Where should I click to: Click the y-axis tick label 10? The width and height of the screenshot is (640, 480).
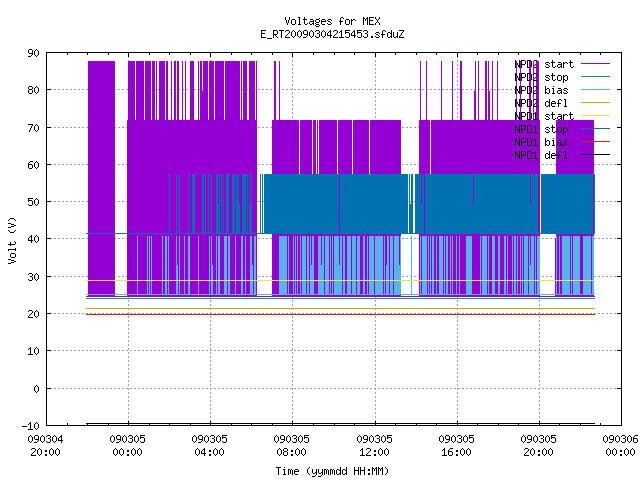click(34, 351)
